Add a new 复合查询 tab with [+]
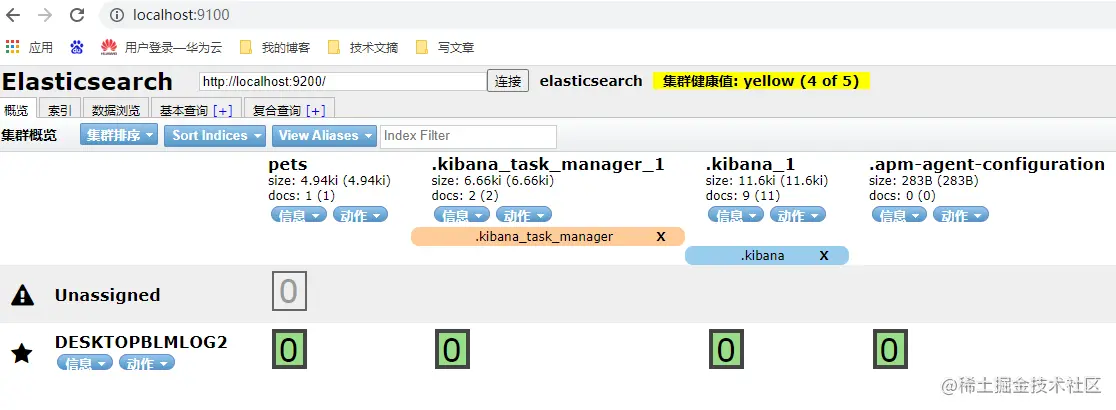The height and width of the screenshot is (410, 1116). (316, 110)
